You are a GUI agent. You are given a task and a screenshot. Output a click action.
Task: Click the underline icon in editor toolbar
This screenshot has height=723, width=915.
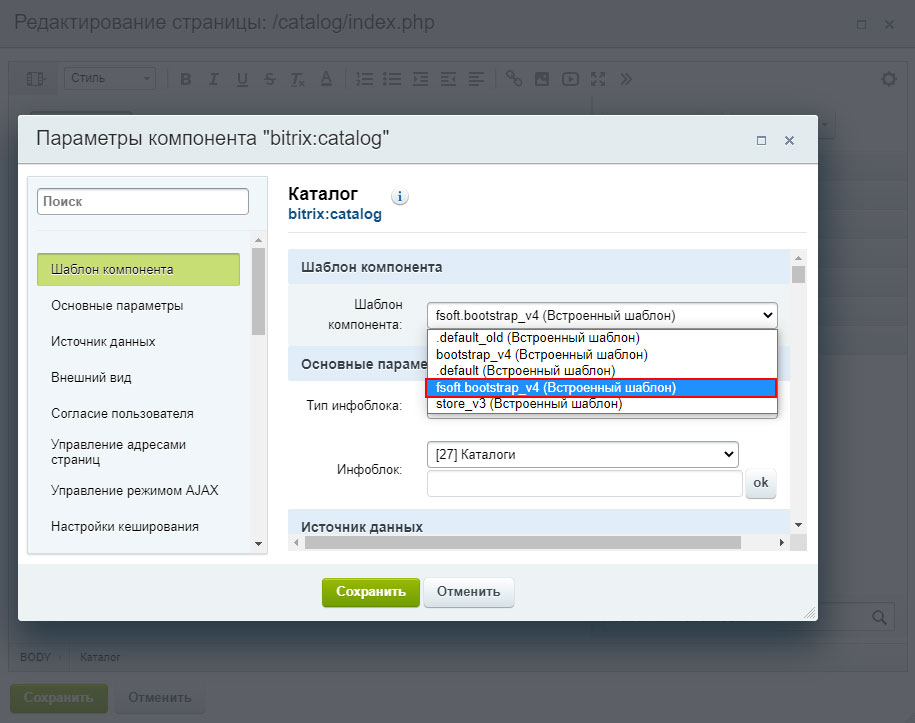click(x=241, y=79)
